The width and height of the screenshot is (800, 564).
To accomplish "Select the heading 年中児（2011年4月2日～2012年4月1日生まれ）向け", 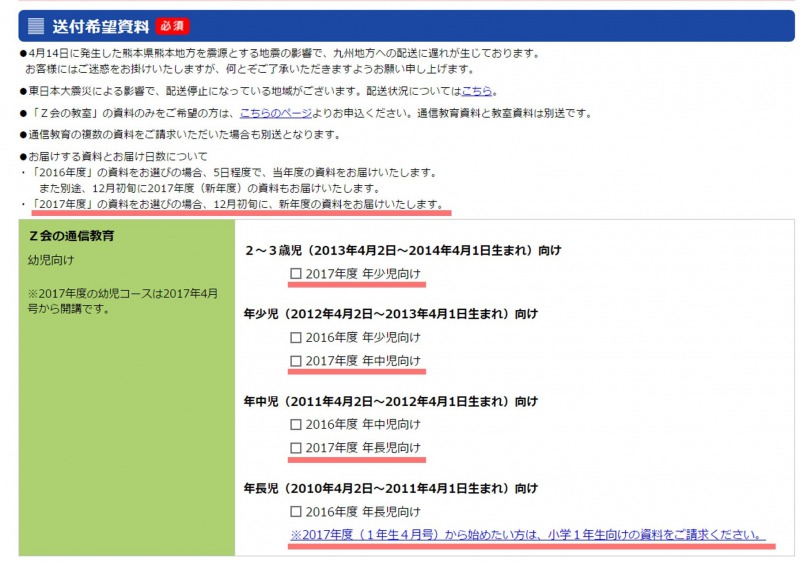I will pos(391,402).
